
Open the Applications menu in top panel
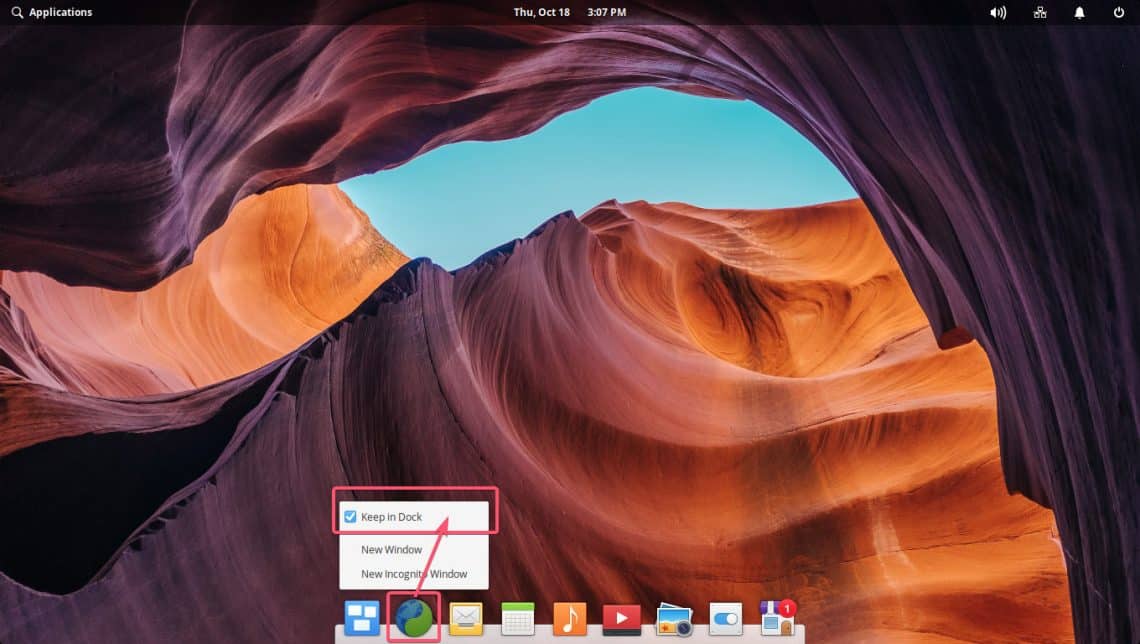pyautogui.click(x=52, y=12)
